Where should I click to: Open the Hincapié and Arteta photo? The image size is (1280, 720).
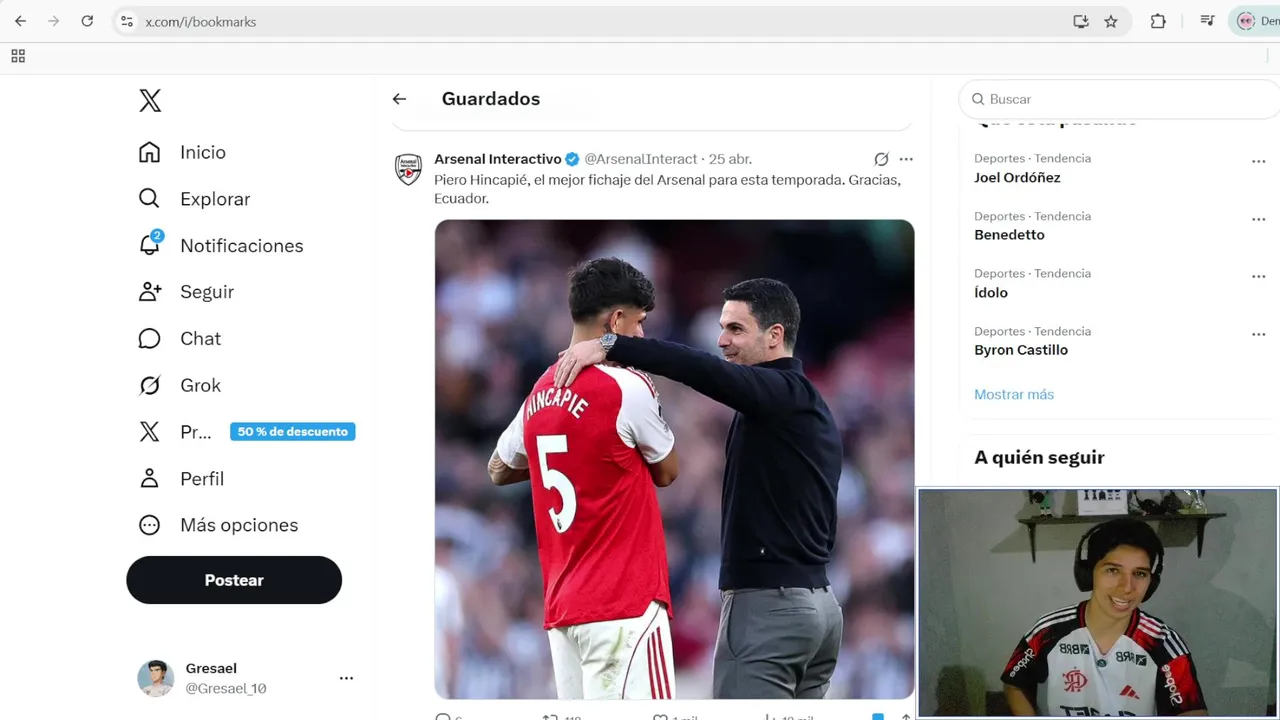pos(674,459)
